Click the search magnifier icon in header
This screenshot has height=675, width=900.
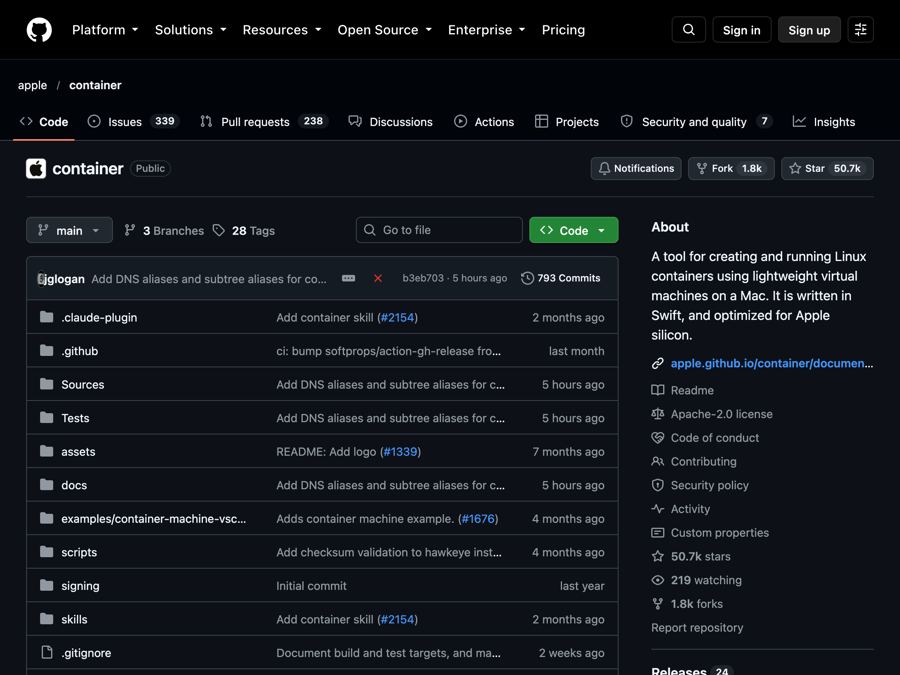pos(688,30)
